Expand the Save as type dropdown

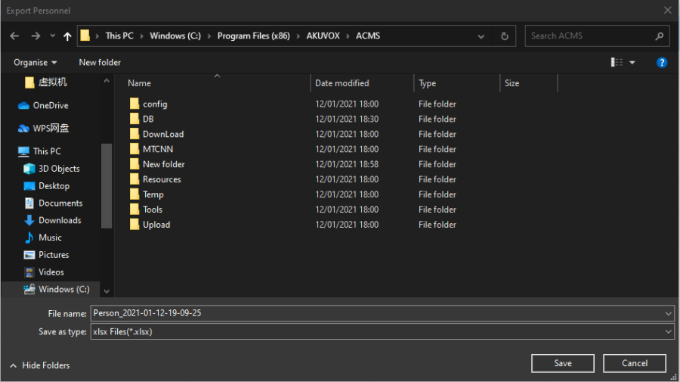point(668,332)
